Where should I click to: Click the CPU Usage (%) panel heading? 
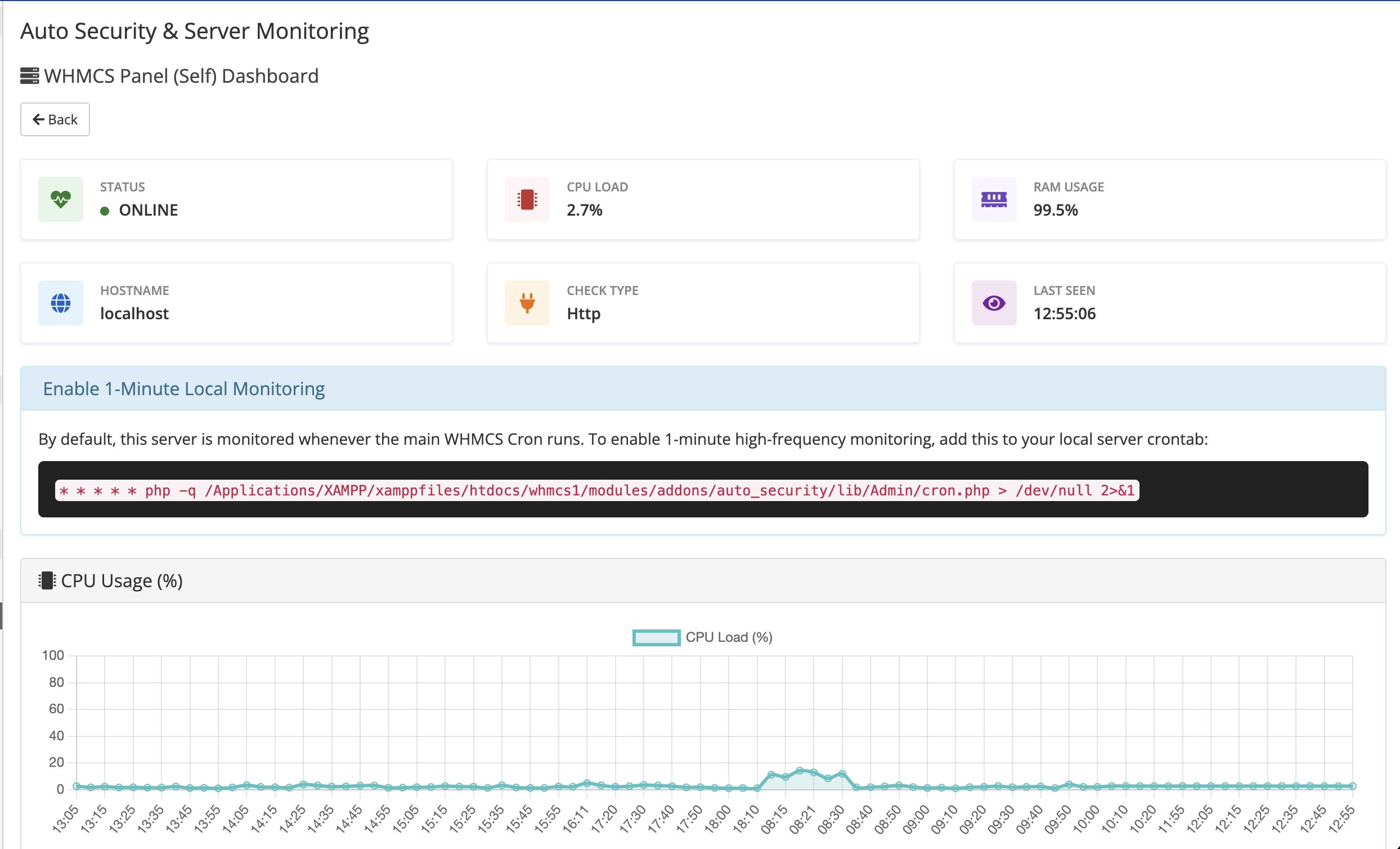point(122,580)
